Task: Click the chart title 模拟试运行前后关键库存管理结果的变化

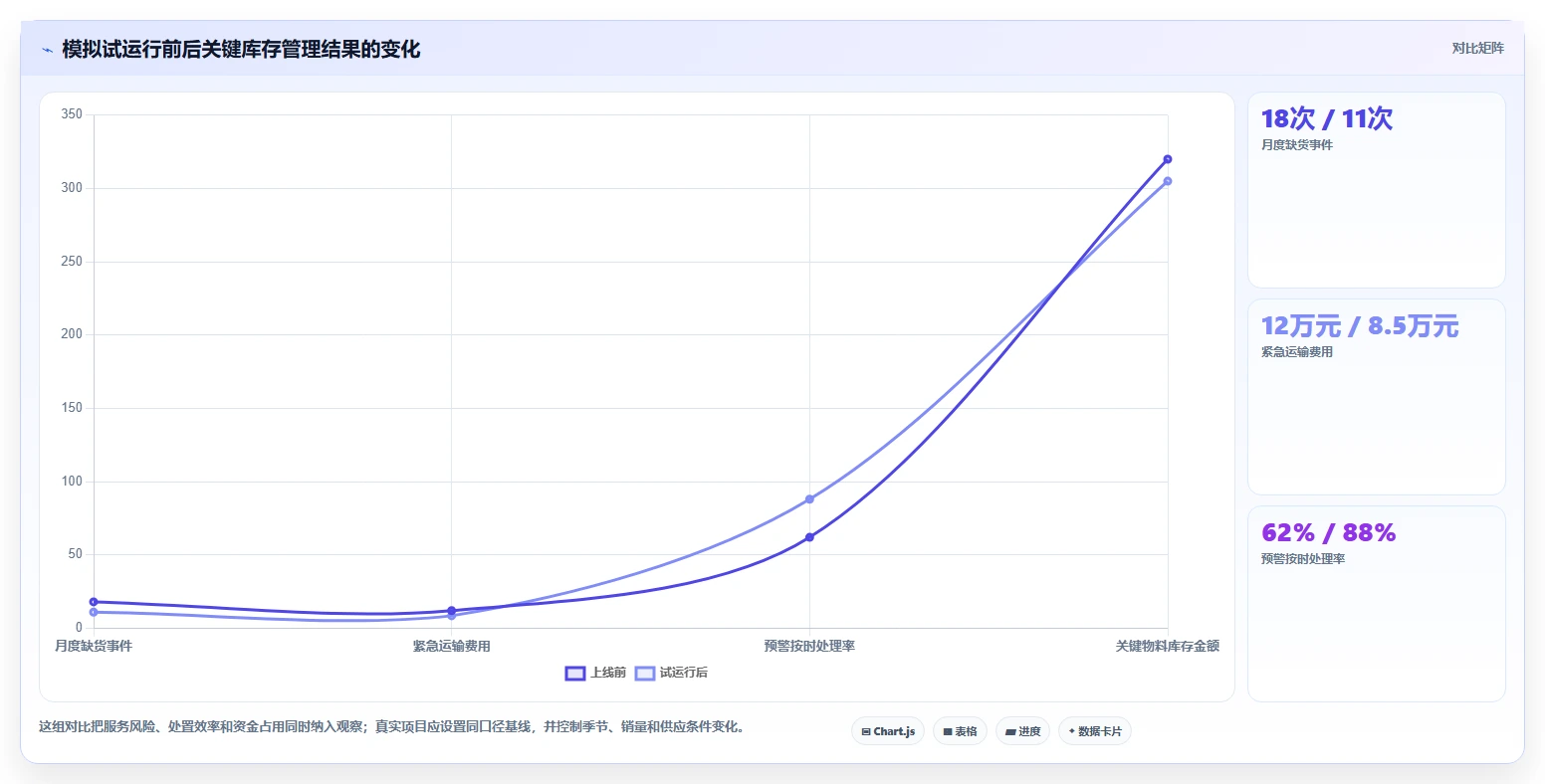Action: click(241, 49)
